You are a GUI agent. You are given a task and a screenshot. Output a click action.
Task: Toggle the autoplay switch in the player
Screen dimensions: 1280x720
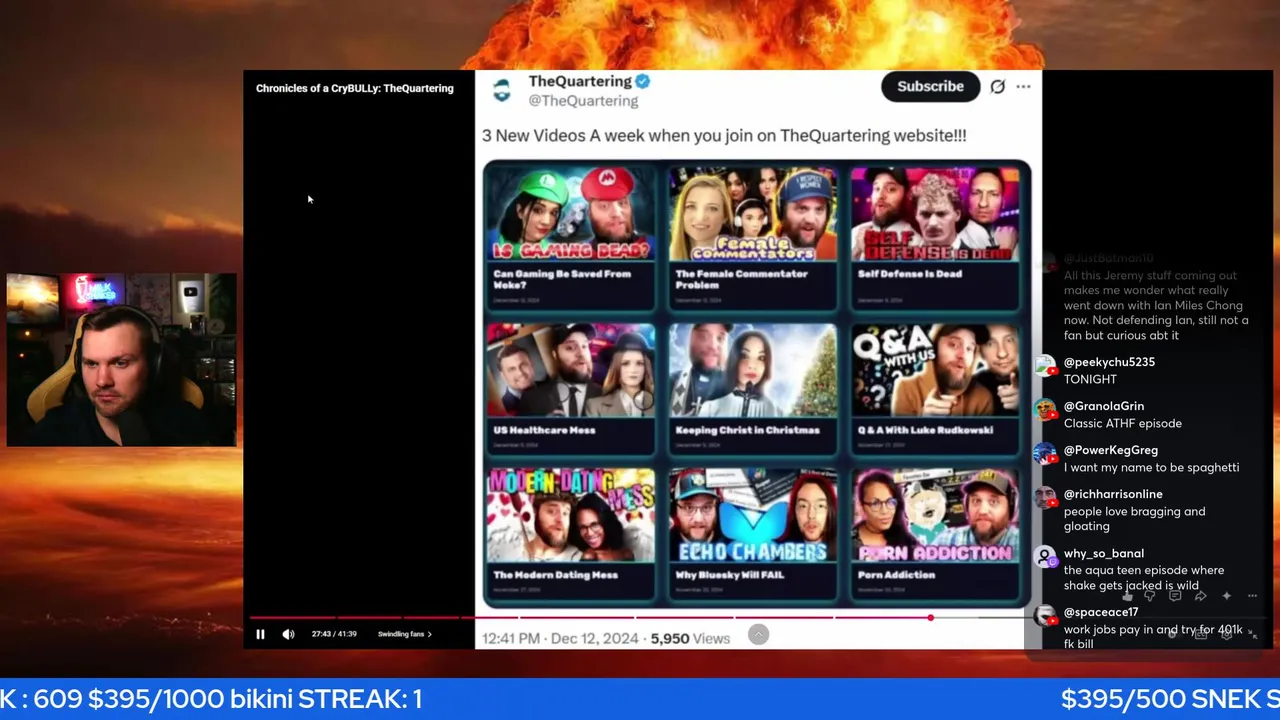click(x=1172, y=634)
